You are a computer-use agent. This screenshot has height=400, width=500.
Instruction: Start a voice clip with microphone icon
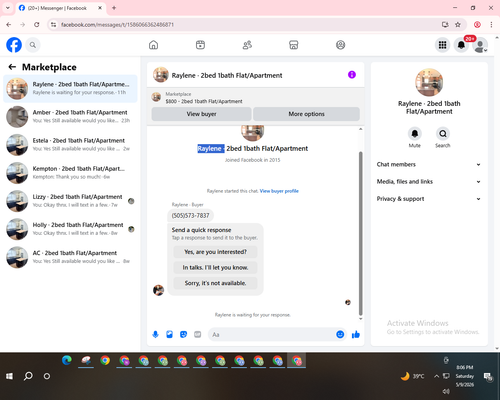(x=155, y=334)
